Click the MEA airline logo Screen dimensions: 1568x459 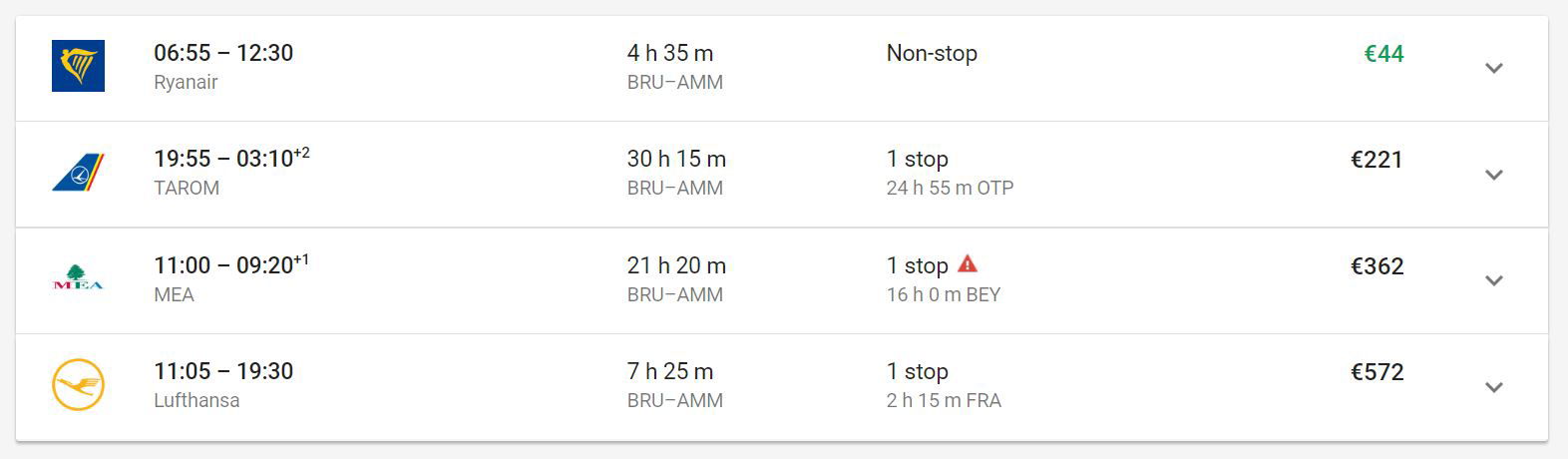[x=78, y=278]
